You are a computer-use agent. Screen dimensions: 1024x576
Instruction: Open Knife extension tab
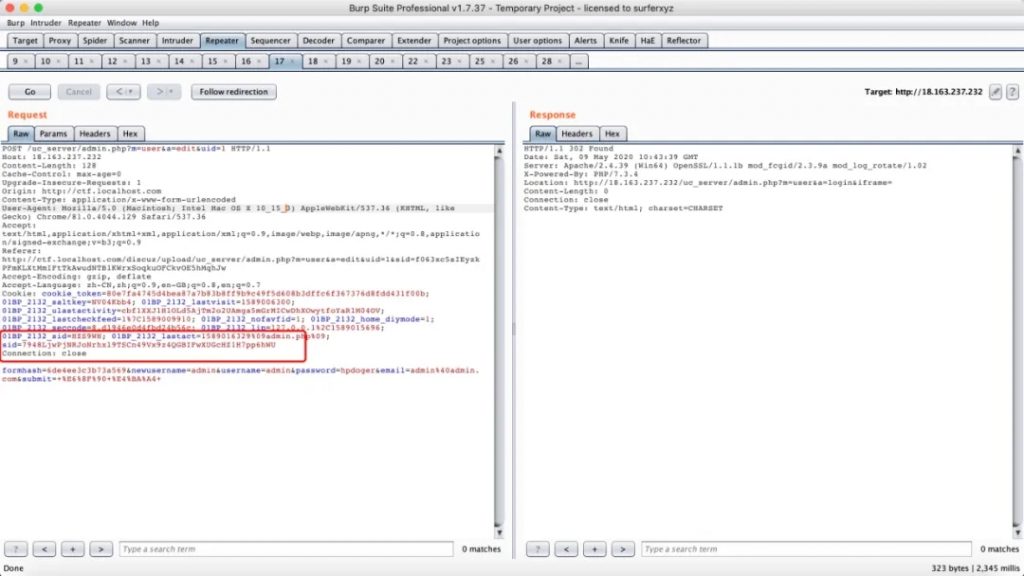pyautogui.click(x=618, y=40)
